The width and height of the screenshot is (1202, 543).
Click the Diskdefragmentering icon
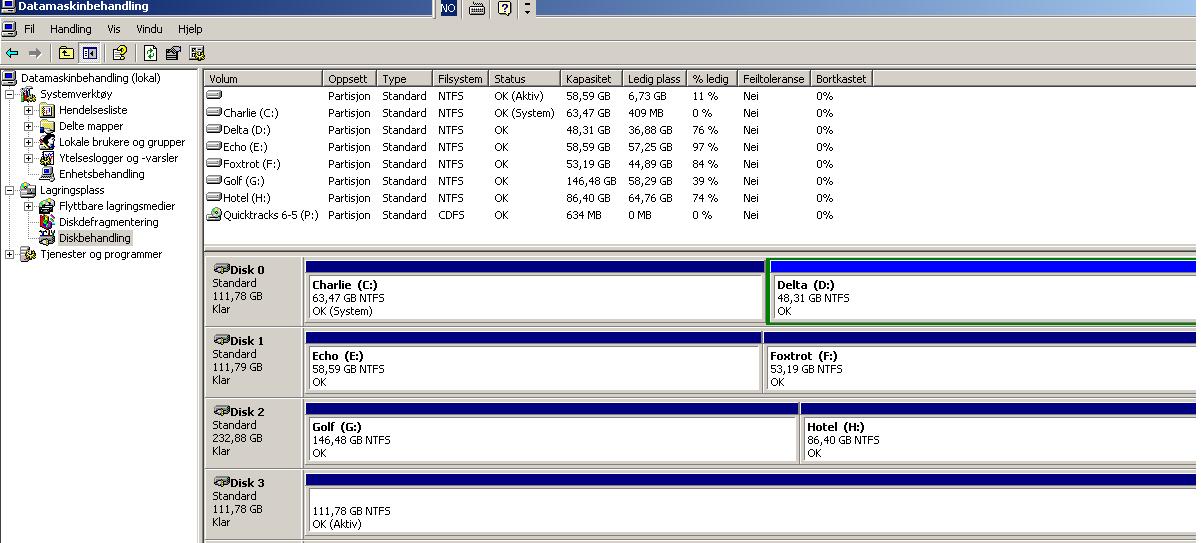click(x=47, y=222)
